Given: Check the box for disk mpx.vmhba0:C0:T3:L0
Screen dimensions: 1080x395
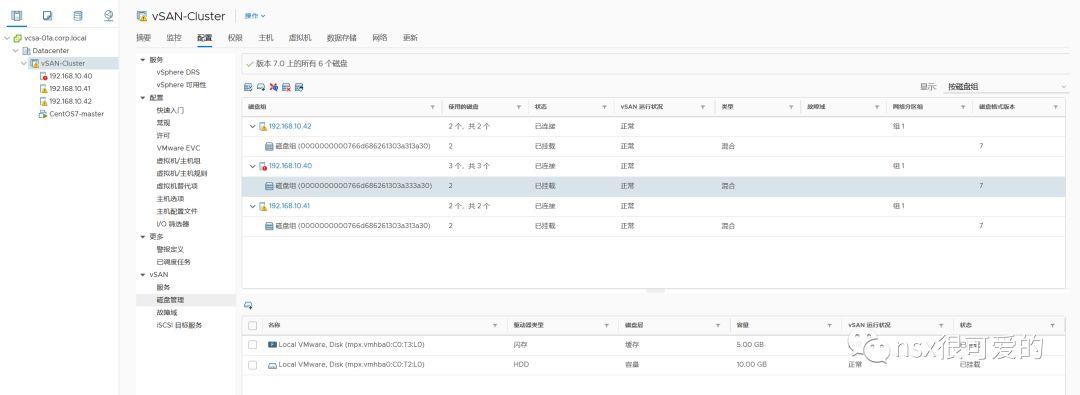Looking at the screenshot, I should click(x=253, y=345).
